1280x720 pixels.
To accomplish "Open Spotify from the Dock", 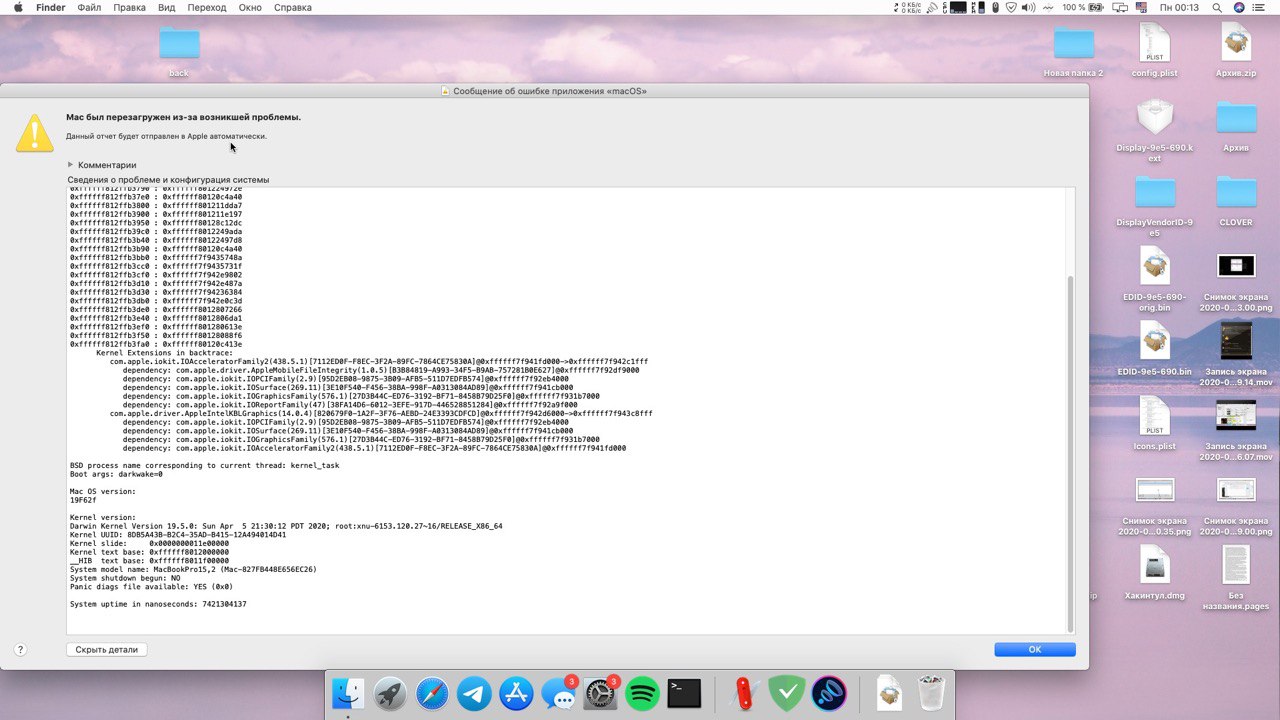I will pyautogui.click(x=642, y=693).
